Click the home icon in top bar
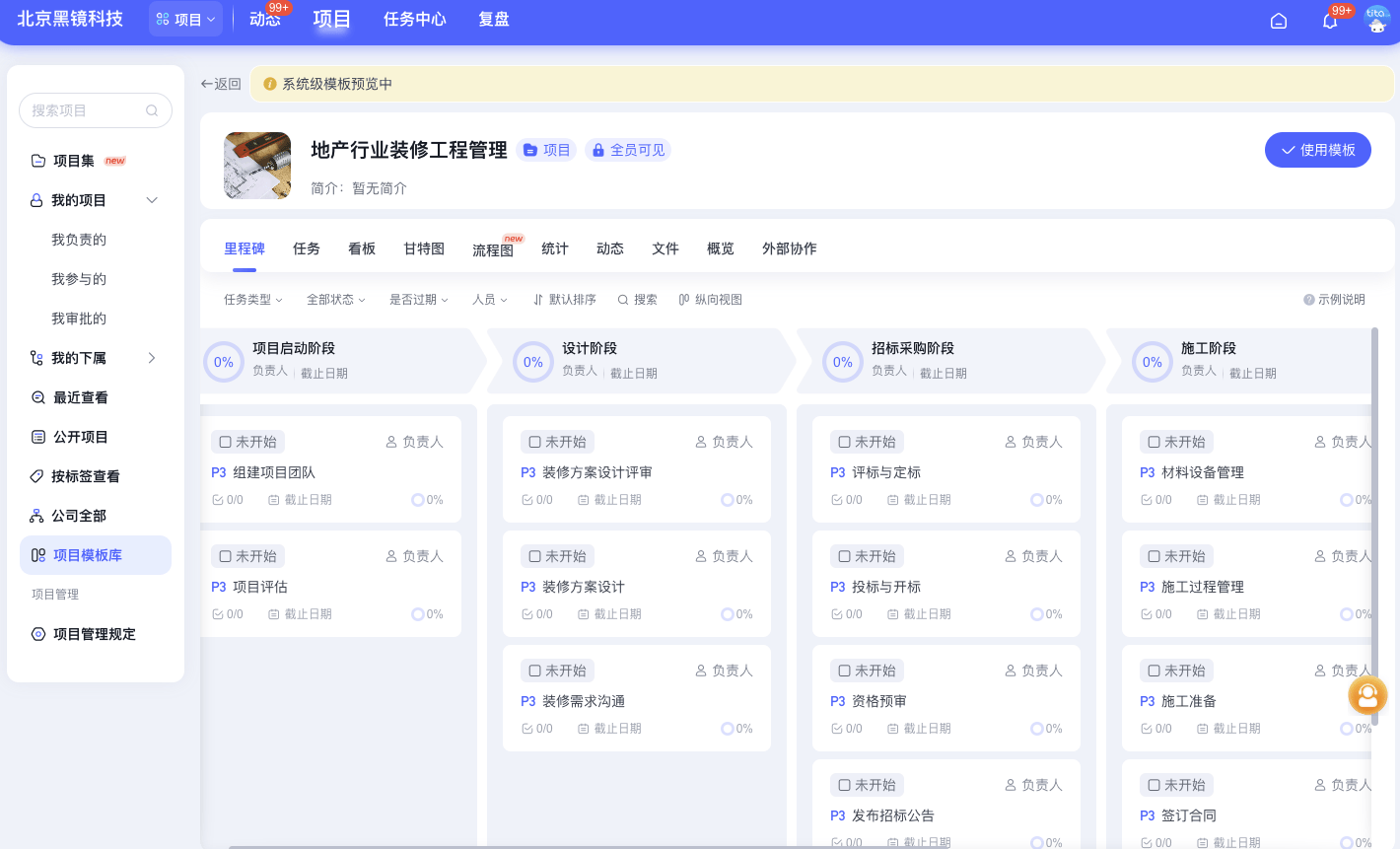The width and height of the screenshot is (1400, 849). pyautogui.click(x=1279, y=21)
